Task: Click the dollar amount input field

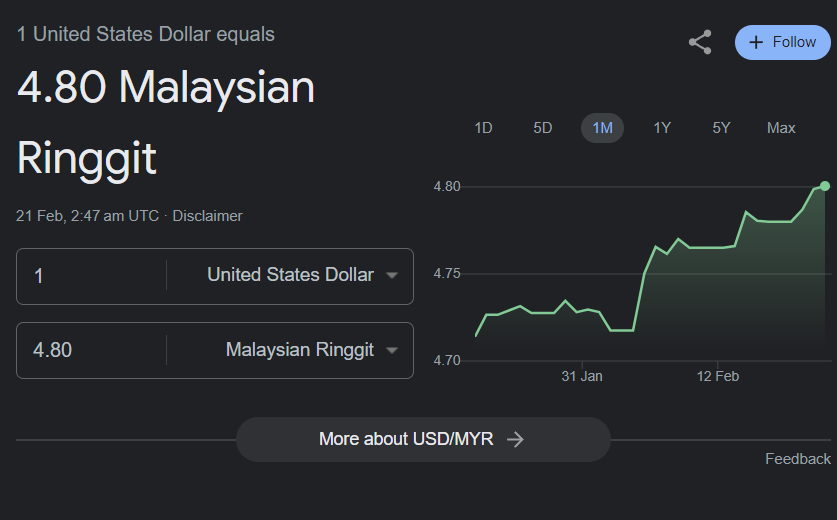Action: point(91,276)
